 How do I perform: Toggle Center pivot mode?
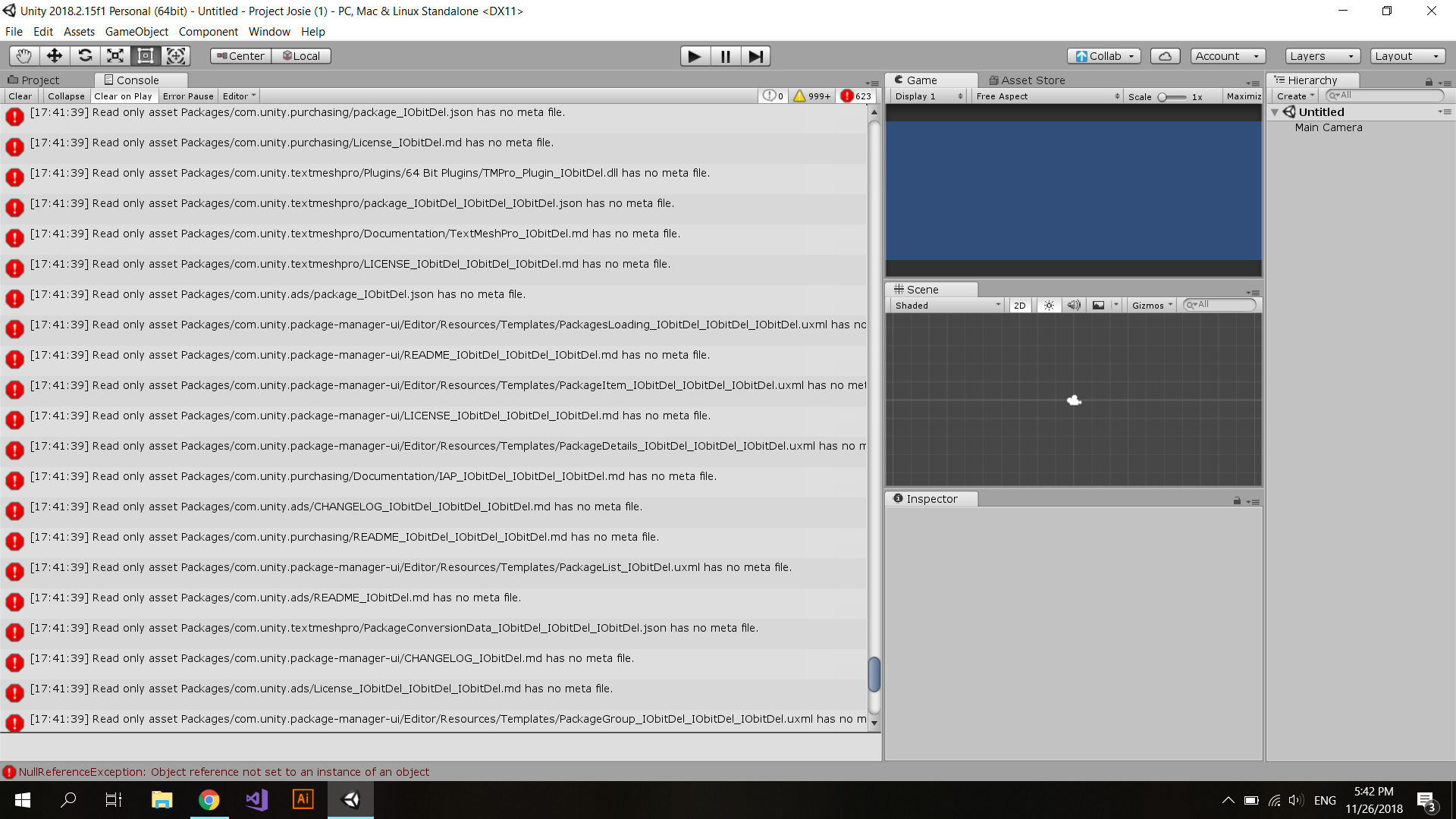[x=240, y=56]
